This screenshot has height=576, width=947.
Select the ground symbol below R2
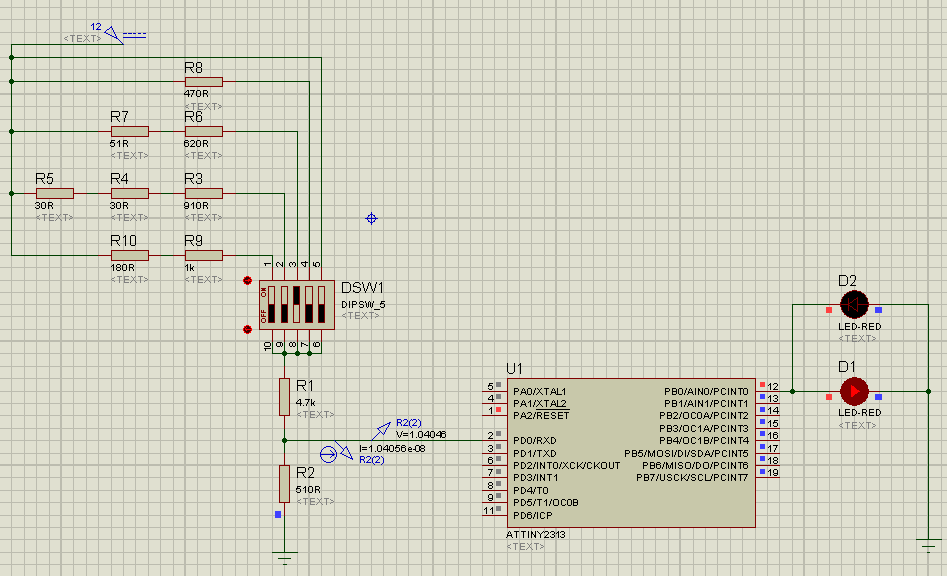[x=285, y=556]
